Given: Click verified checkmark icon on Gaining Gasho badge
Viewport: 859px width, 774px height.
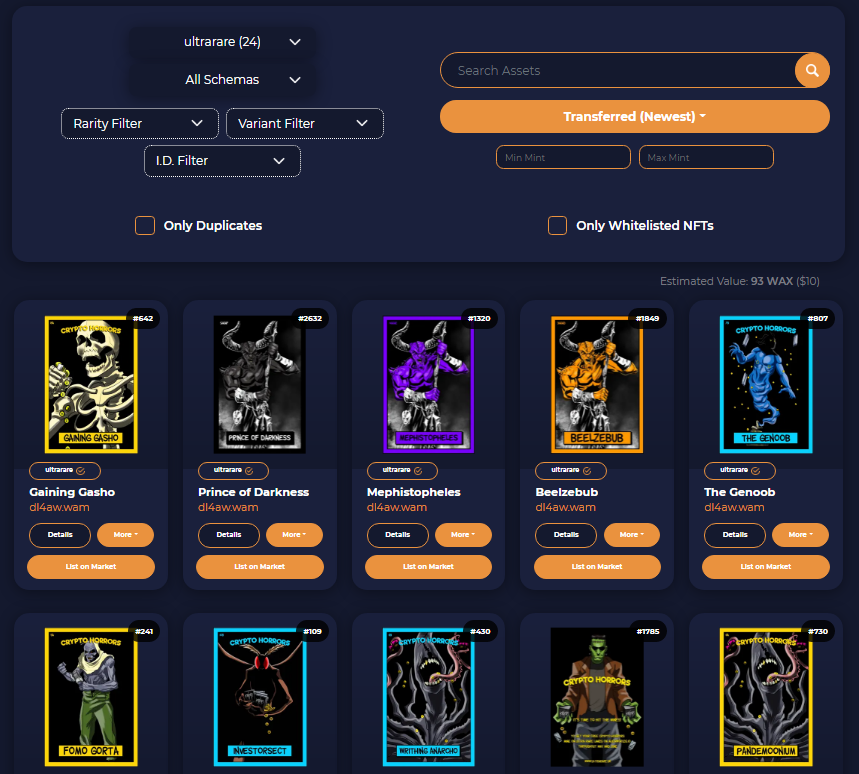Looking at the screenshot, I should pos(81,471).
